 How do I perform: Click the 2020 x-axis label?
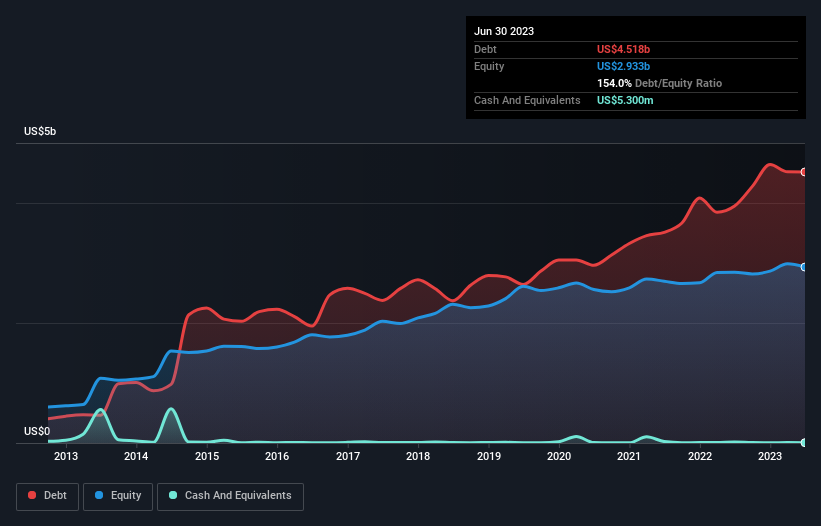click(559, 456)
